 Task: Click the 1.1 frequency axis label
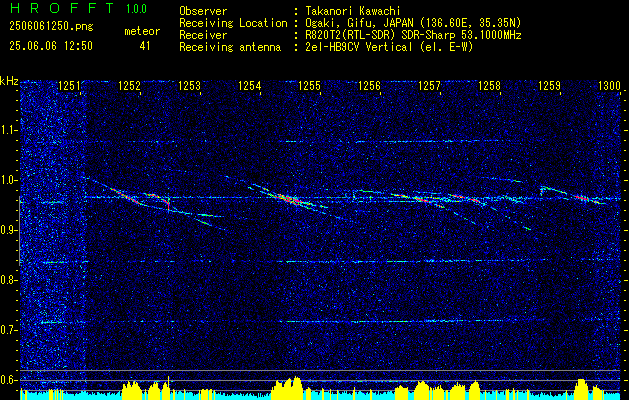(9, 130)
